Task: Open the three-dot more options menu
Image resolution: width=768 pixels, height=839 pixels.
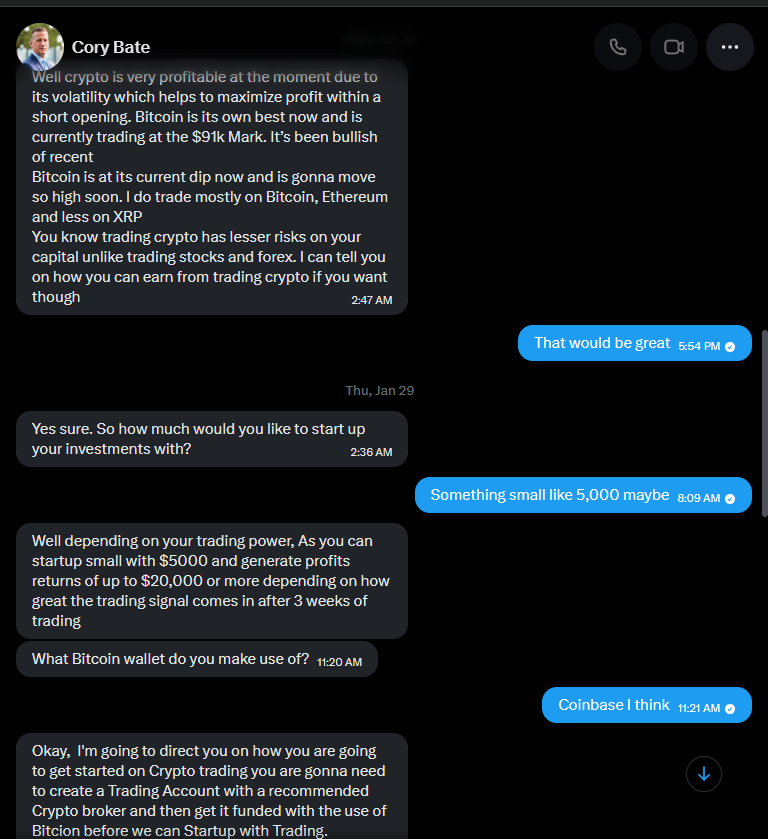Action: click(729, 47)
